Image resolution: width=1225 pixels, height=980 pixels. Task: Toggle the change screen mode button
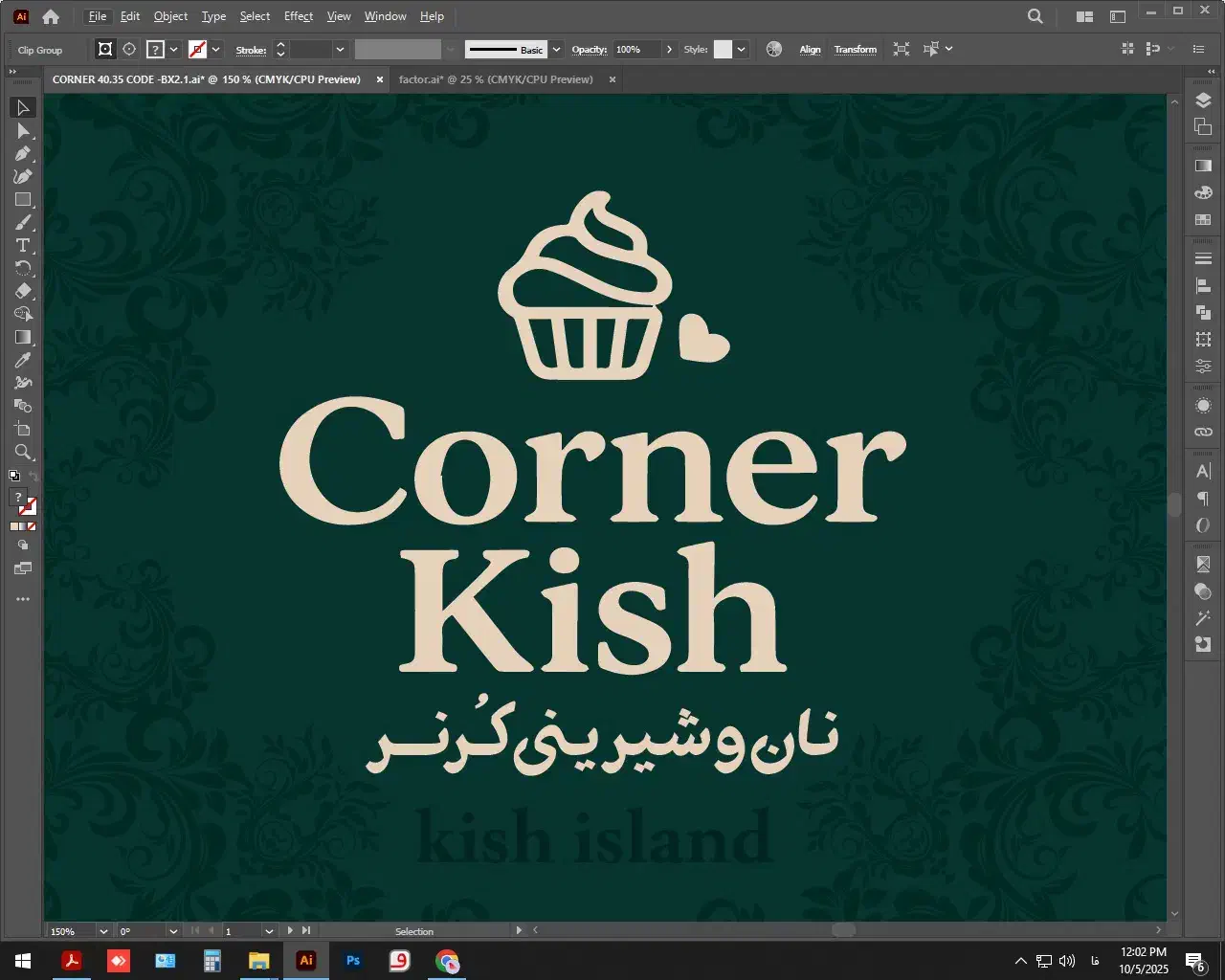pyautogui.click(x=23, y=568)
